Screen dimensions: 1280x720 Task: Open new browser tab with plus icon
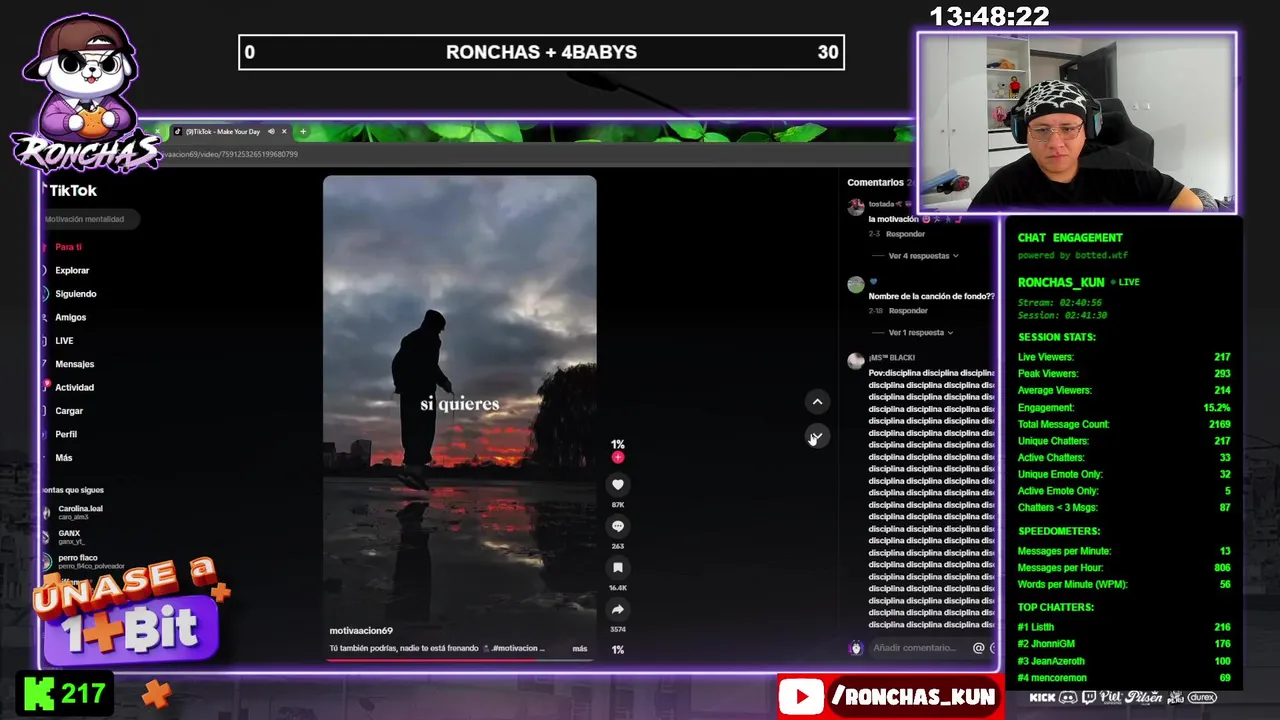point(303,131)
